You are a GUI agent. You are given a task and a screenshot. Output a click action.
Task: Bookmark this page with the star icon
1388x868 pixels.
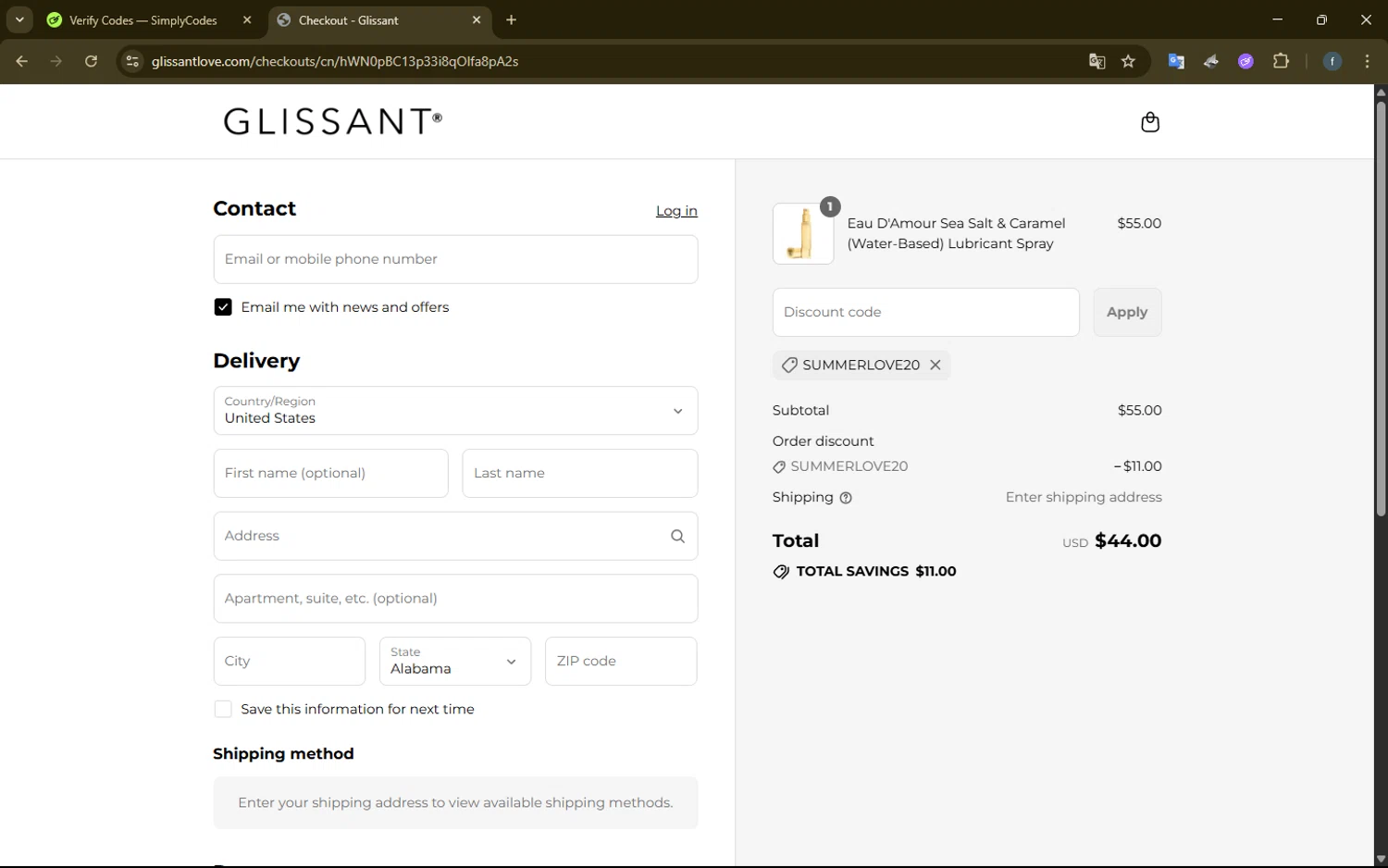pyautogui.click(x=1128, y=61)
